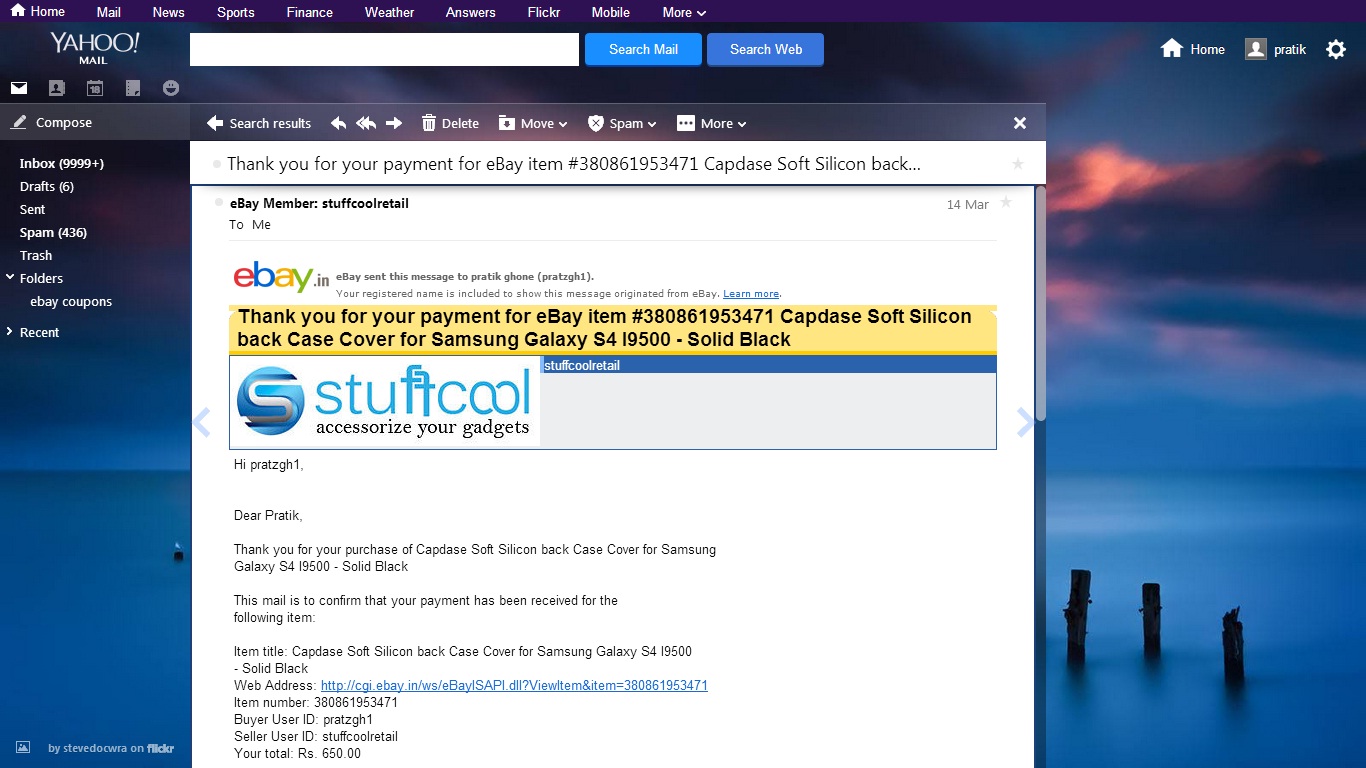Click the 'Seller User ID: stuffcoolretail' line
1366x768 pixels.
point(316,736)
